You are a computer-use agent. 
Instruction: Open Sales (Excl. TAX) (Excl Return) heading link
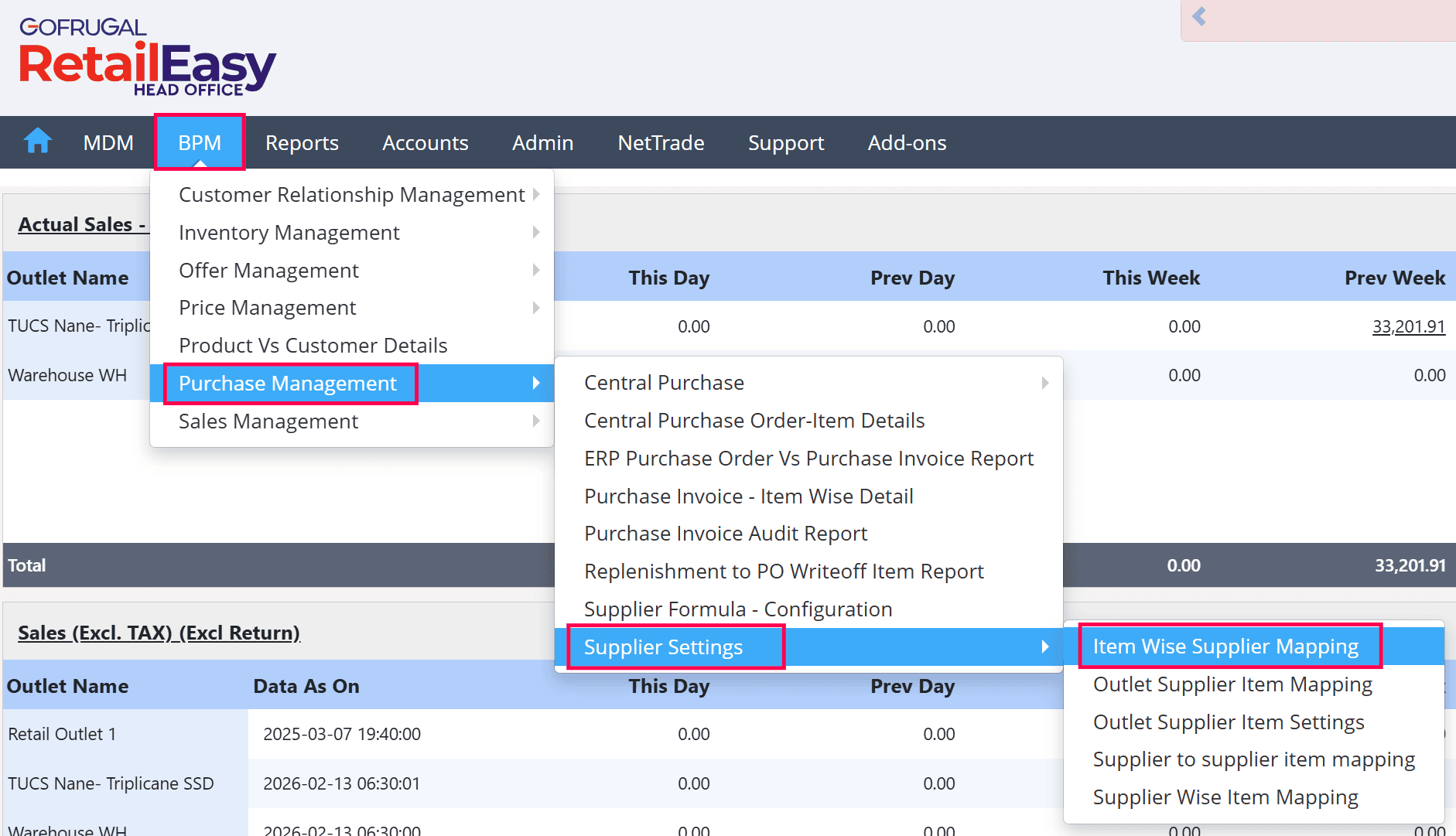[x=159, y=633]
